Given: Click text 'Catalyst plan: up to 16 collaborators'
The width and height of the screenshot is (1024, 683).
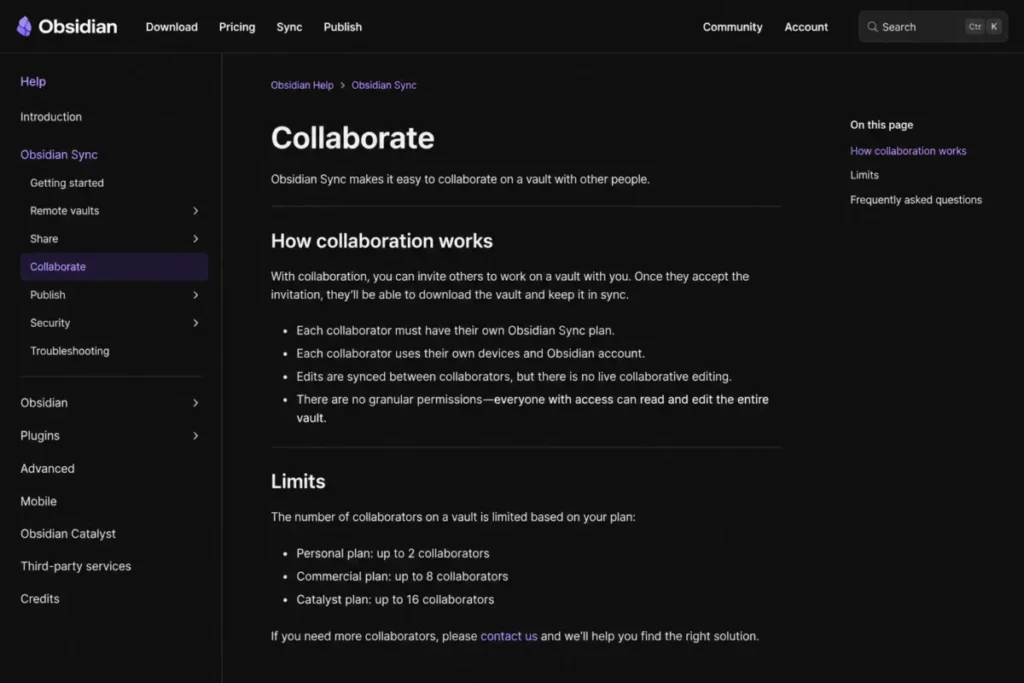Looking at the screenshot, I should tap(395, 599).
